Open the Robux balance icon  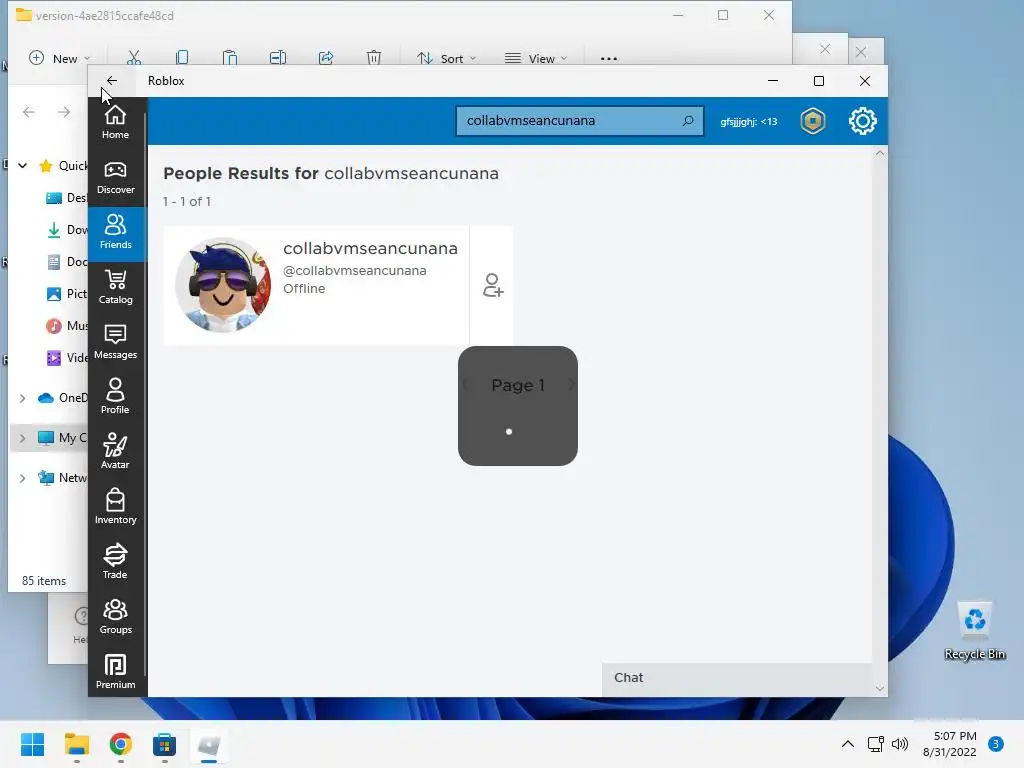(813, 121)
